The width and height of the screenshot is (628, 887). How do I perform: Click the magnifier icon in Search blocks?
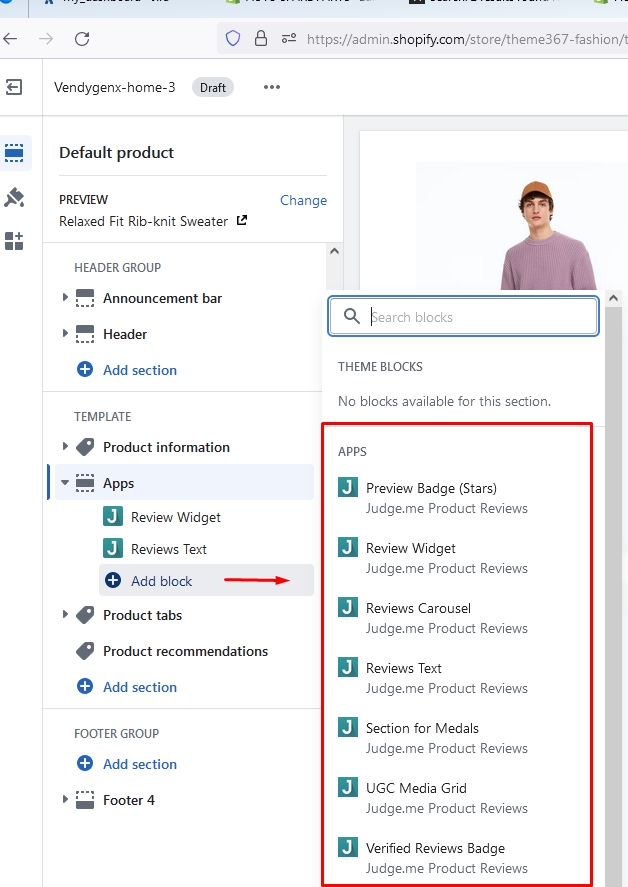point(352,316)
